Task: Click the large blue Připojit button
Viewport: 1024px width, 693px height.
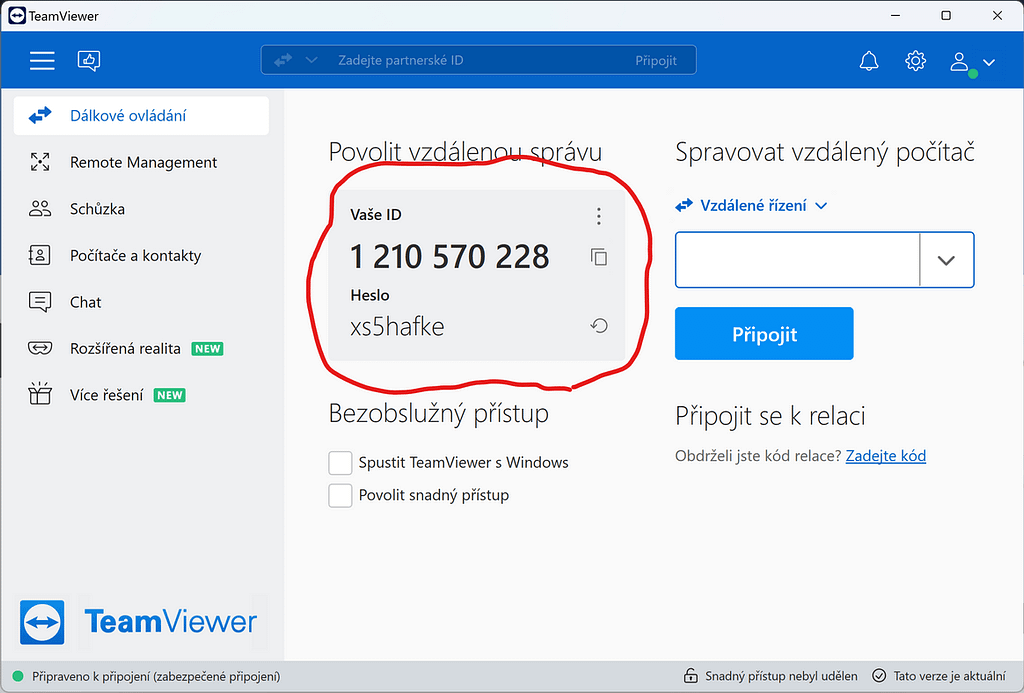Action: (764, 334)
